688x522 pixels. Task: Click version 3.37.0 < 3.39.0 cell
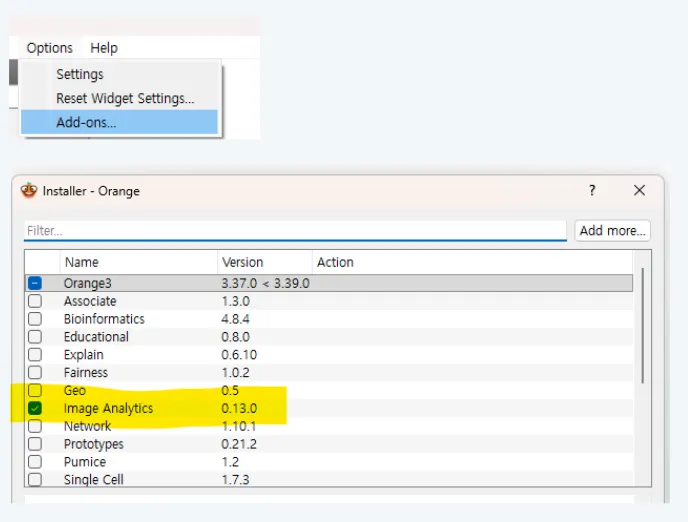coord(265,283)
